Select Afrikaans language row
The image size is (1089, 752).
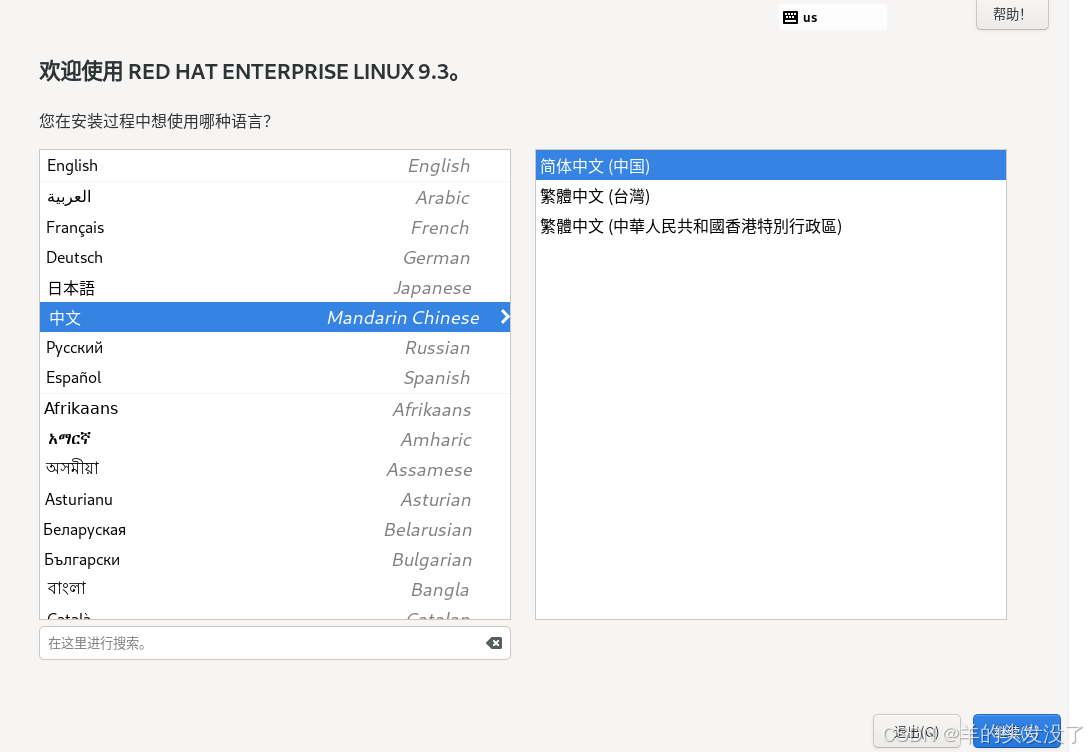point(275,409)
